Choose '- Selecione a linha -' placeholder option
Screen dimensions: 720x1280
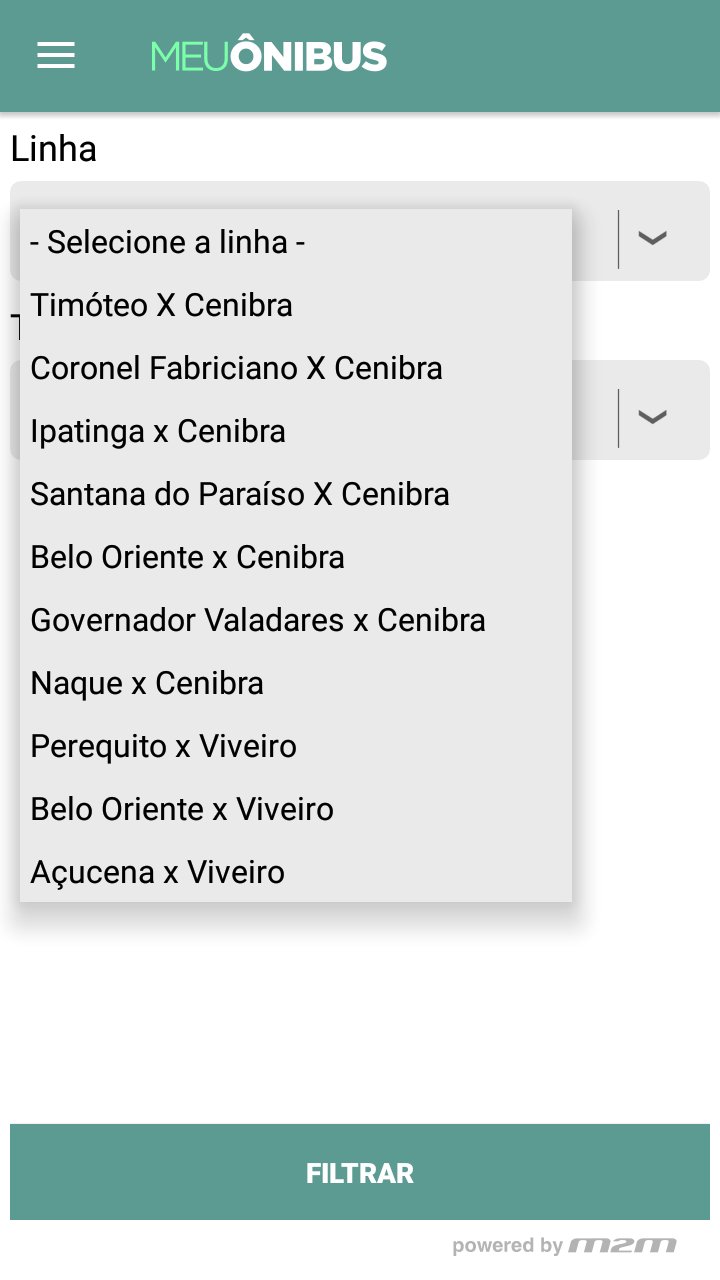(x=167, y=242)
